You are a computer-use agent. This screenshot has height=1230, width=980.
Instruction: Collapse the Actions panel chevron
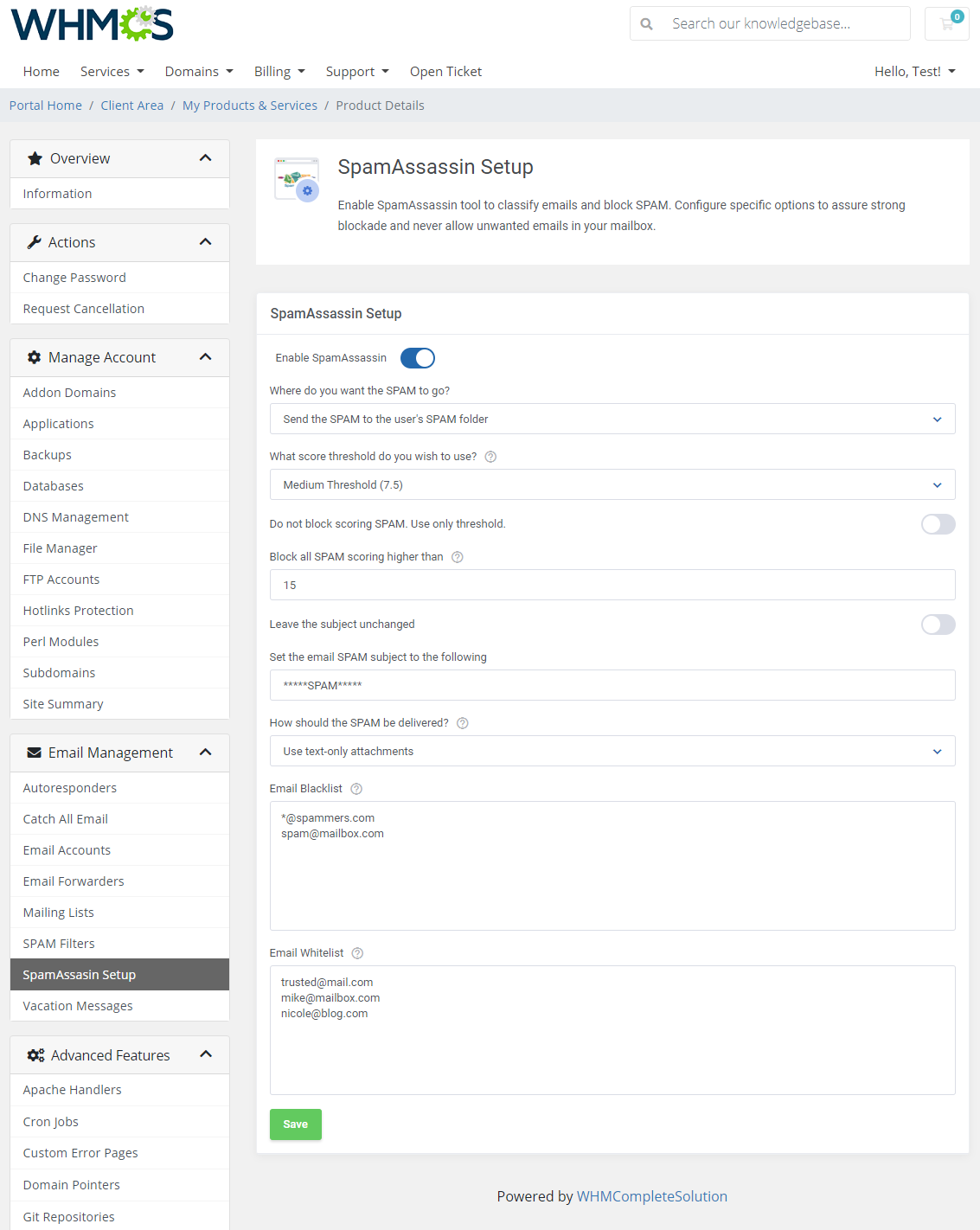coord(205,242)
